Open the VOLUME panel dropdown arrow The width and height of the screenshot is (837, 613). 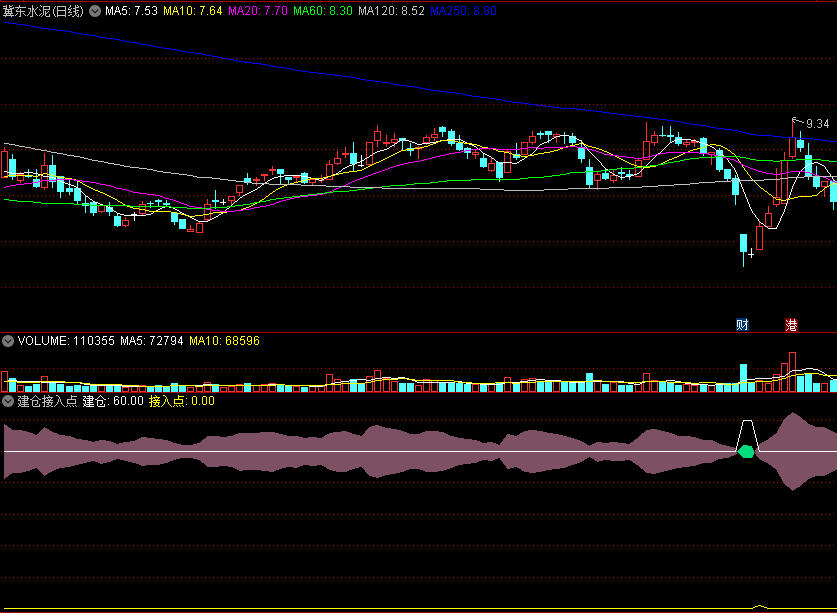coord(8,341)
